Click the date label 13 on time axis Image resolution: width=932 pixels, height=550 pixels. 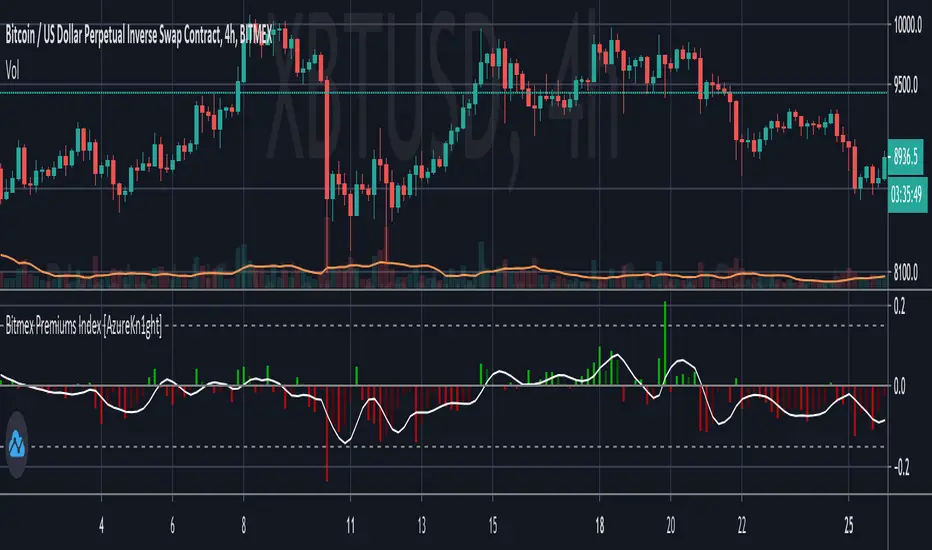(421, 526)
